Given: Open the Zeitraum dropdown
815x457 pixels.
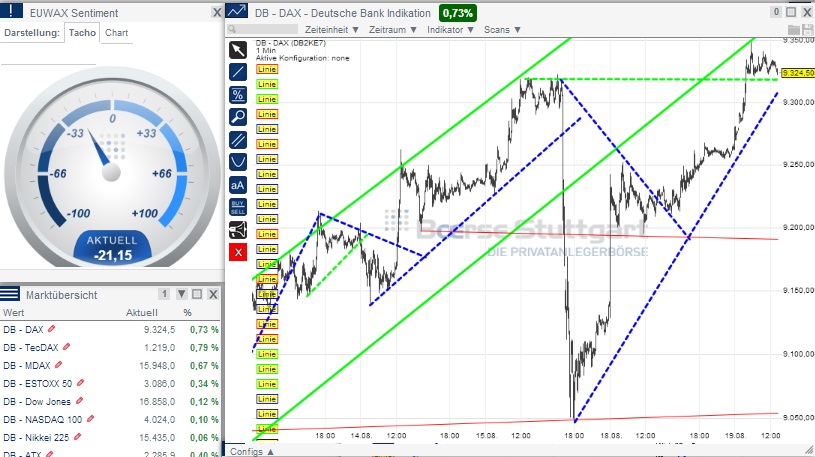Looking at the screenshot, I should point(393,30).
